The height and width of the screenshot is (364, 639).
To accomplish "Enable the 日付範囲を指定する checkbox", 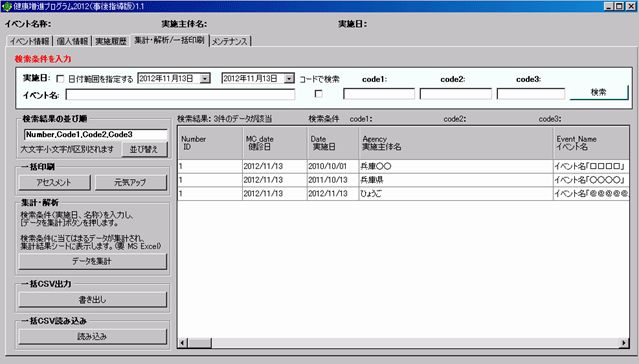I will [x=60, y=78].
